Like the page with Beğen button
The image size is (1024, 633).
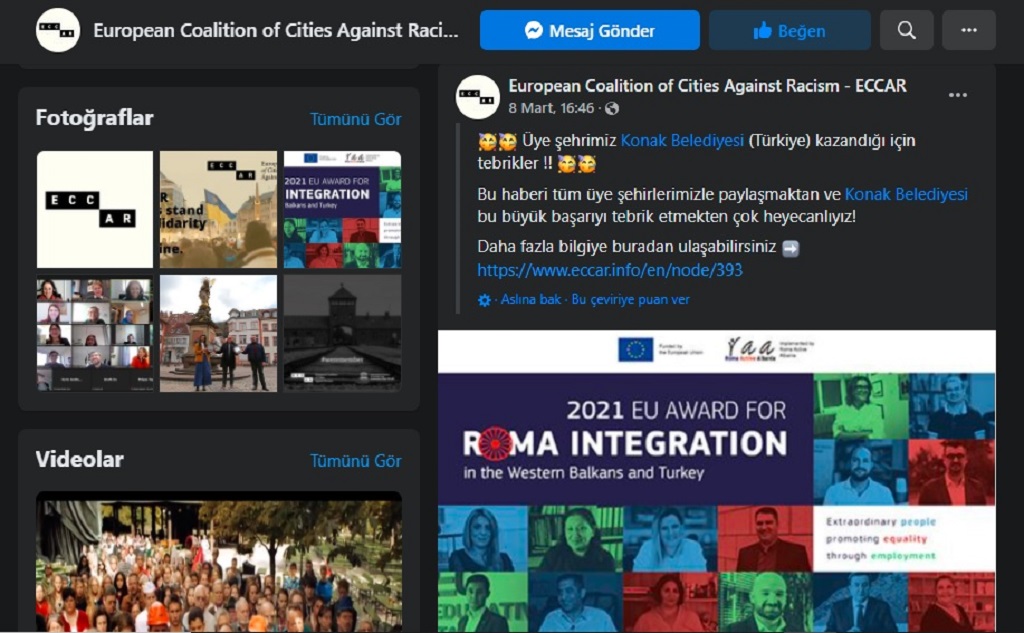tap(790, 30)
